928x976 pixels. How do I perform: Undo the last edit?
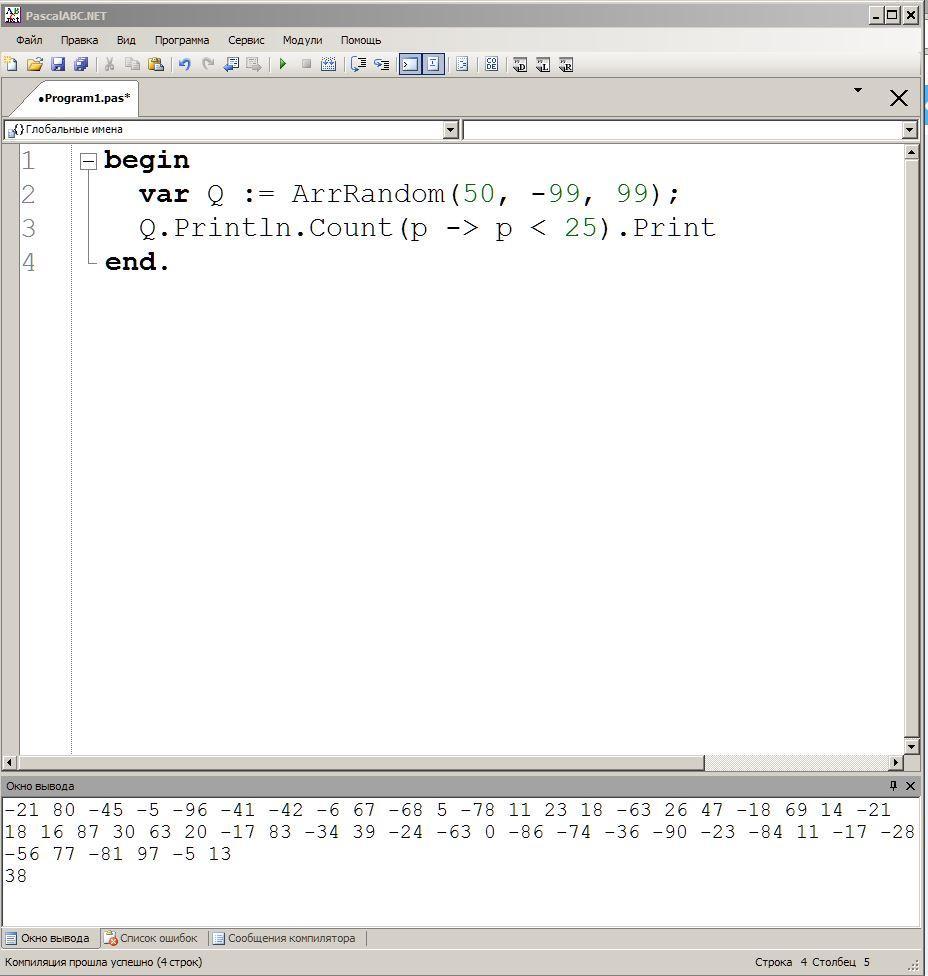coord(184,64)
